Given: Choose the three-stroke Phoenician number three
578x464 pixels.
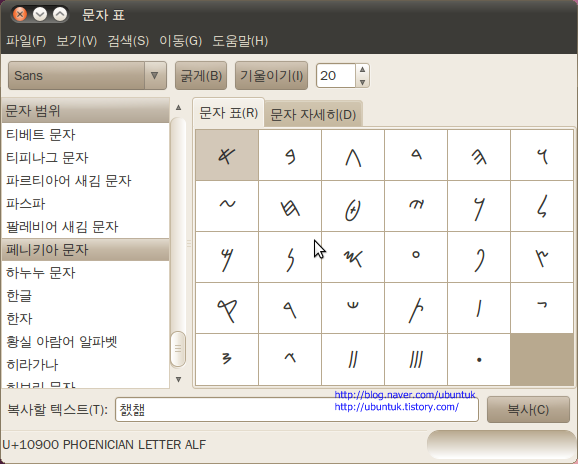Looking at the screenshot, I should point(416,359).
